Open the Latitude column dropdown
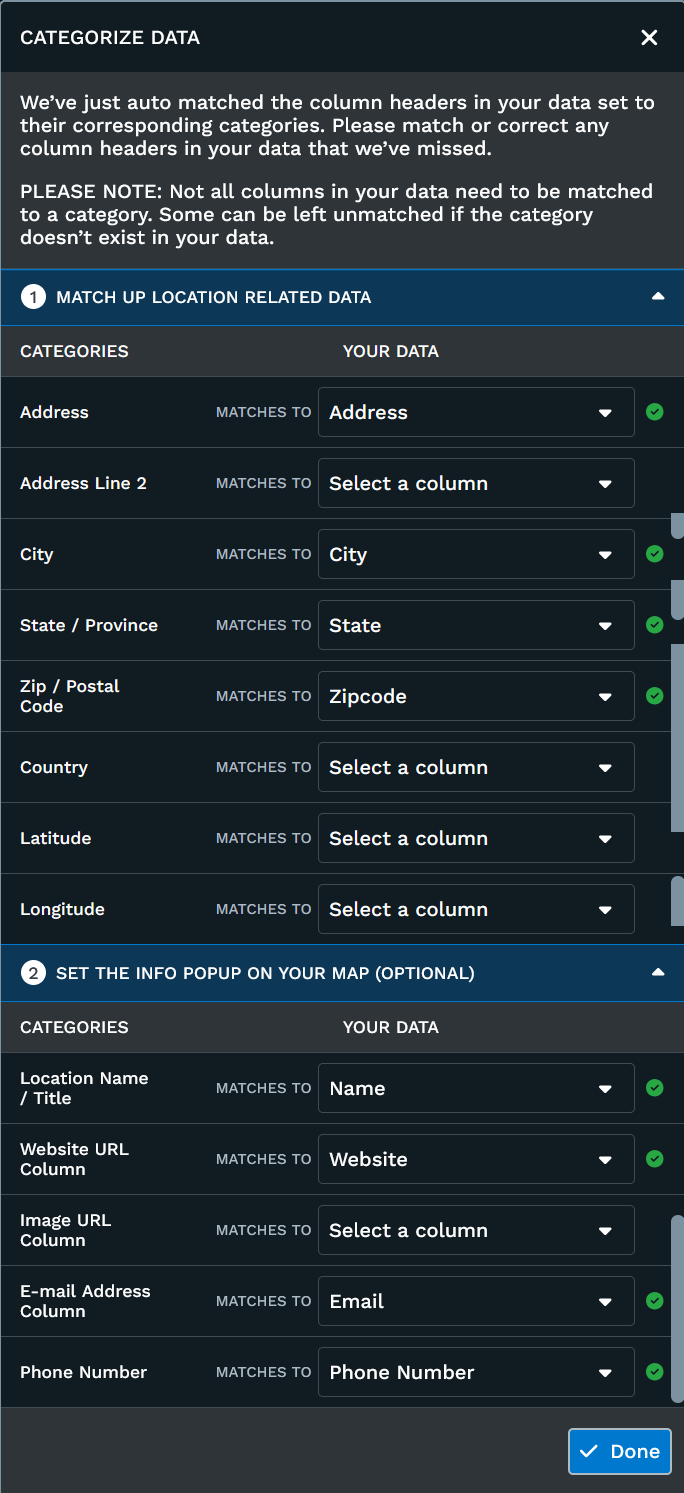Screen dimensions: 684x1493 pos(475,838)
